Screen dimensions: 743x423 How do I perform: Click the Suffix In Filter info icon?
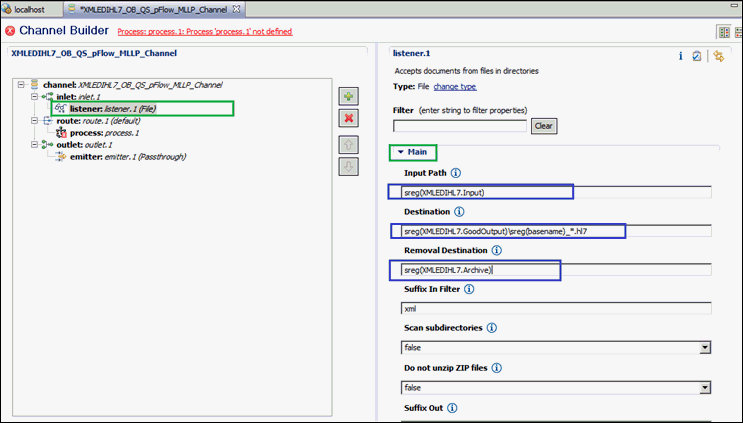(x=469, y=289)
